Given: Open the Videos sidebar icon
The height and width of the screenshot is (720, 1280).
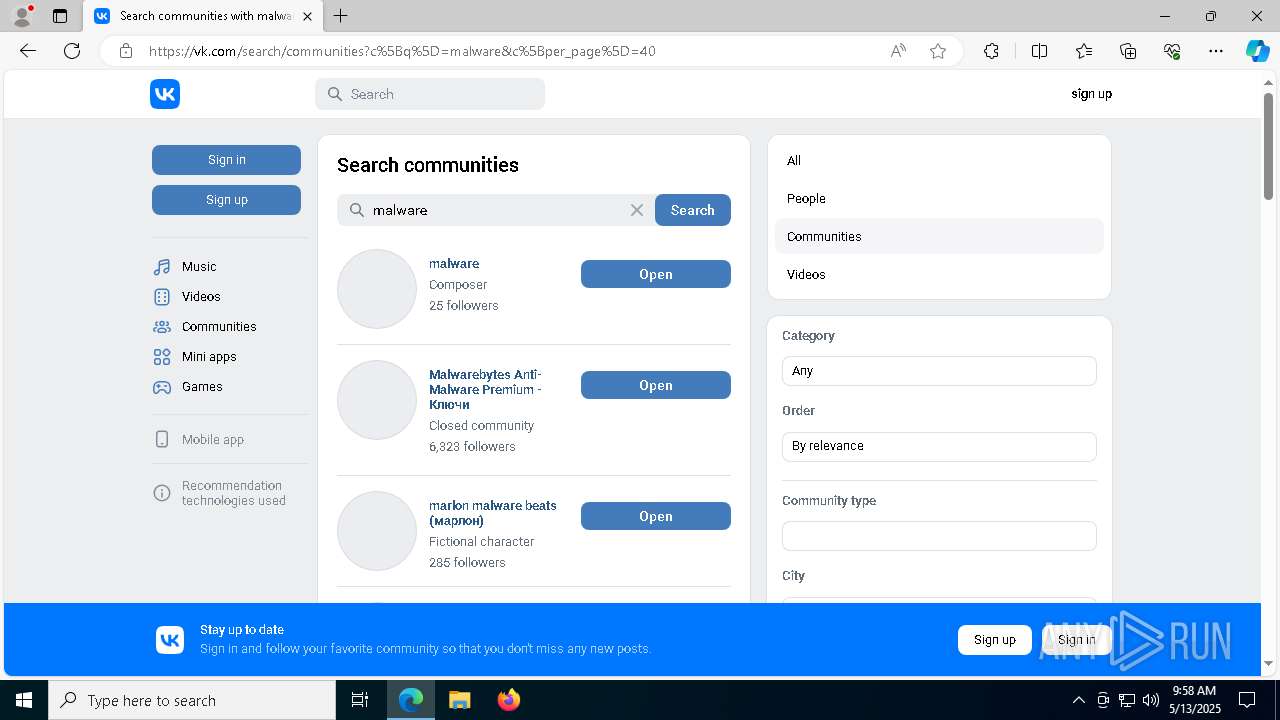Looking at the screenshot, I should 162,297.
